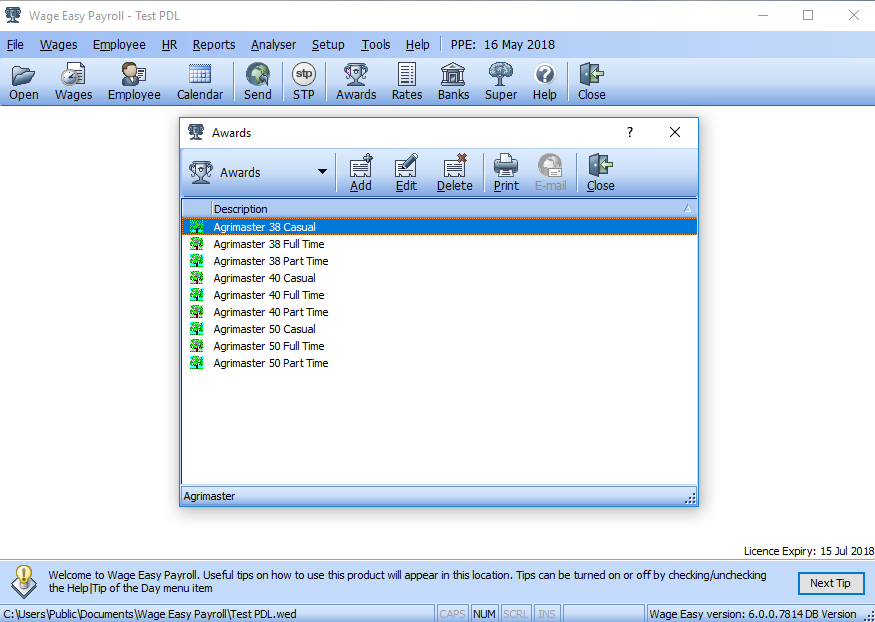The height and width of the screenshot is (622, 875).
Task: Open the Analyser menu
Action: pyautogui.click(x=273, y=45)
